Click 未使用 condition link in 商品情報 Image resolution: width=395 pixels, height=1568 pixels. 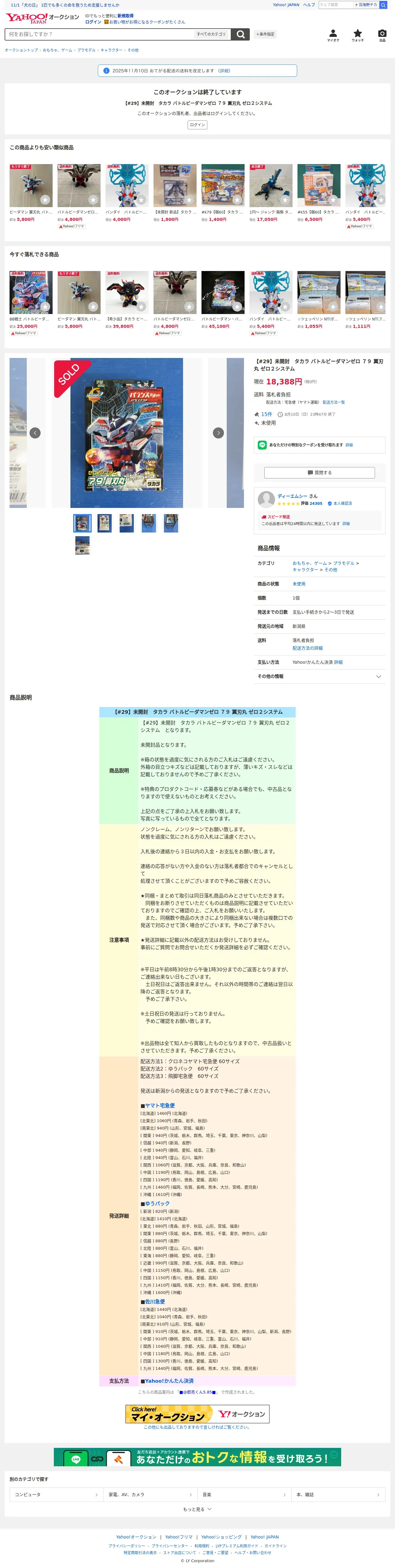pyautogui.click(x=299, y=584)
